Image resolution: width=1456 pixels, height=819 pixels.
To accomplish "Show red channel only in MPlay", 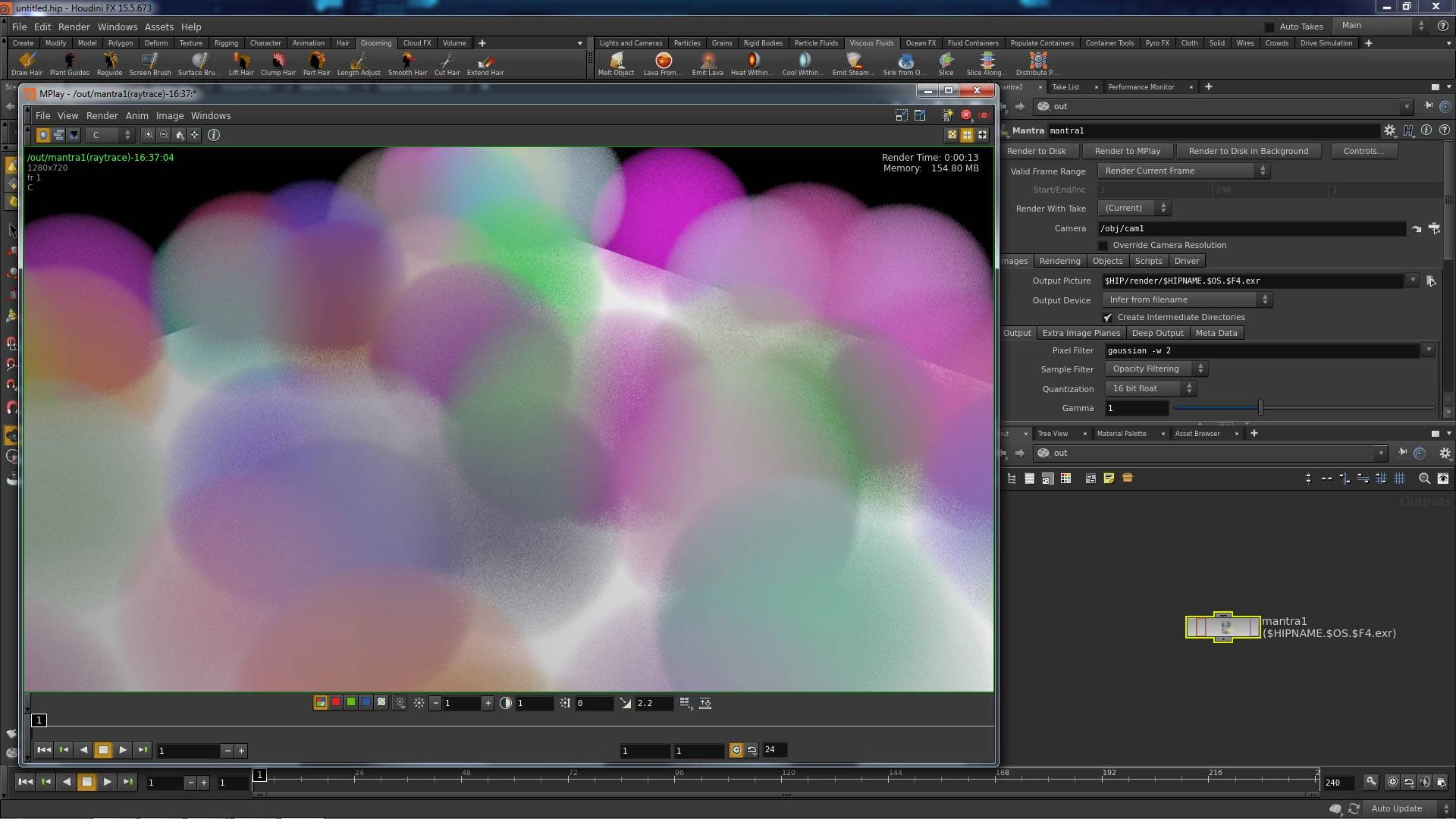I will point(336,703).
